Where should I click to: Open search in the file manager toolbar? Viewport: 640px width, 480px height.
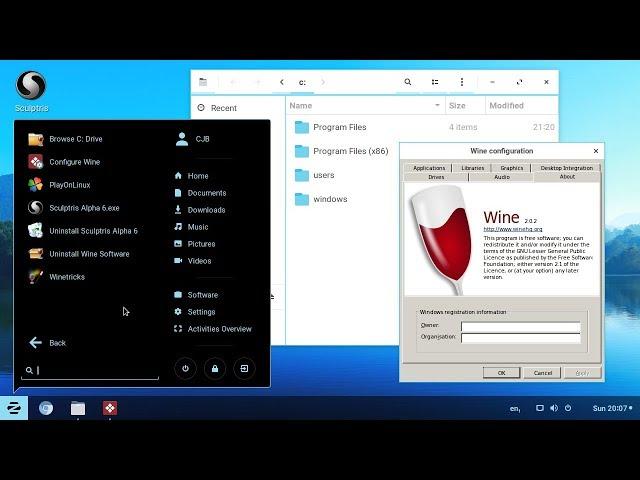(408, 82)
